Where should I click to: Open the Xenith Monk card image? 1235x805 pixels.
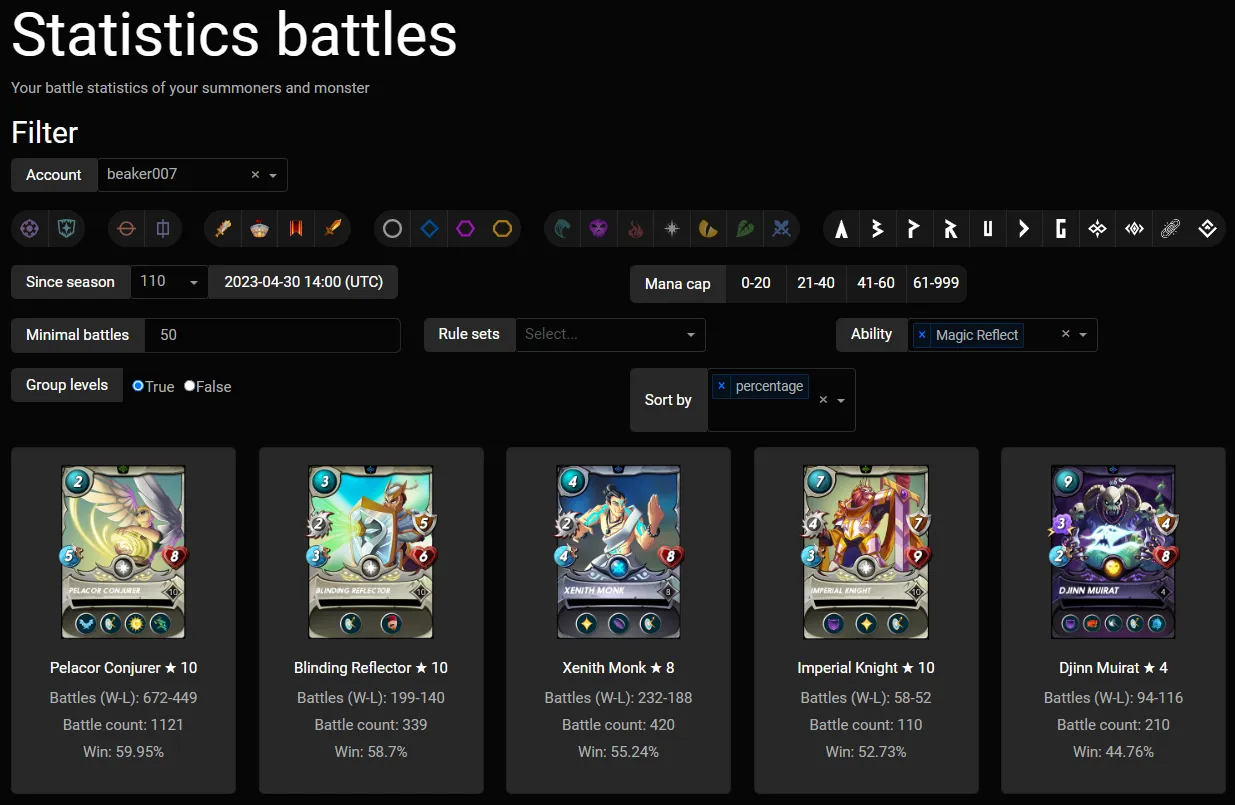pyautogui.click(x=618, y=552)
